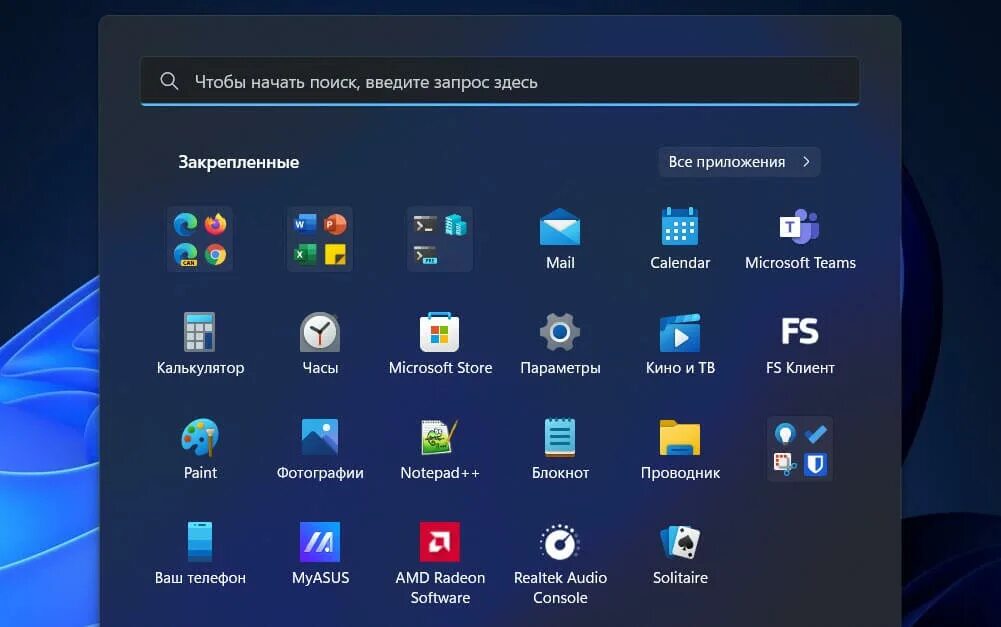Click the Terminal Preview icon with PRE badge

[425, 255]
